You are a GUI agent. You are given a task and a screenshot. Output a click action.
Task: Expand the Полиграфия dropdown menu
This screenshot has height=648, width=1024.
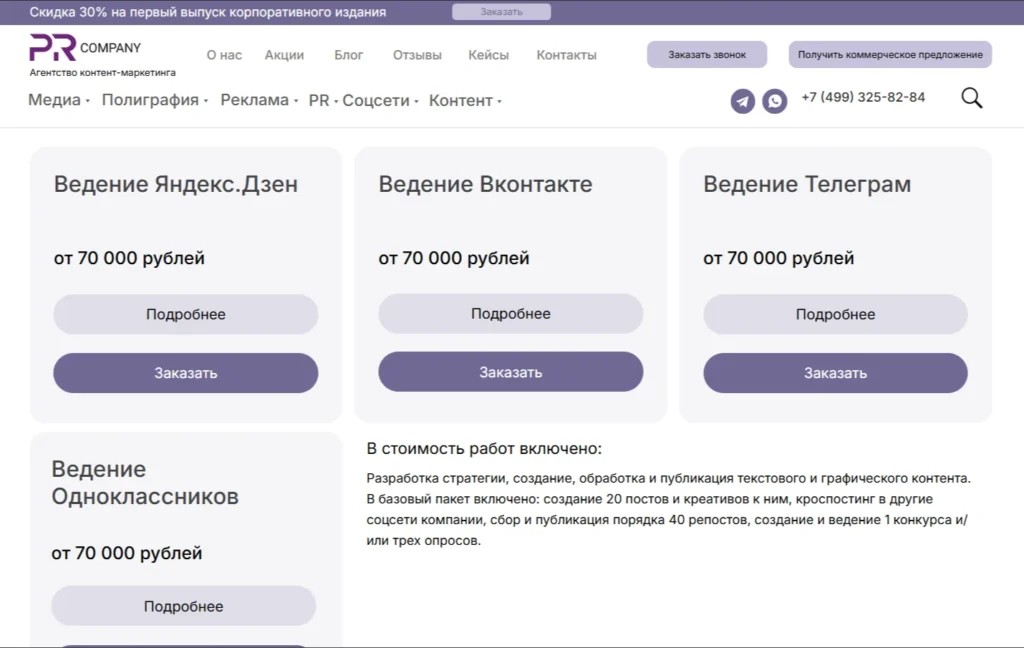point(155,100)
